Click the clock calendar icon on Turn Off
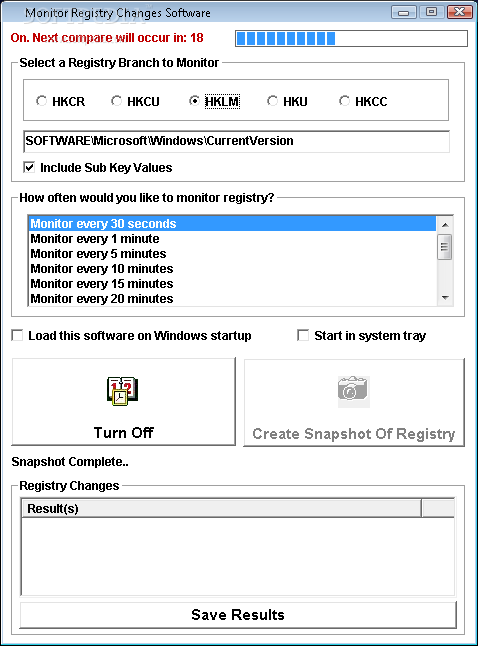The height and width of the screenshot is (646, 478). click(x=122, y=391)
